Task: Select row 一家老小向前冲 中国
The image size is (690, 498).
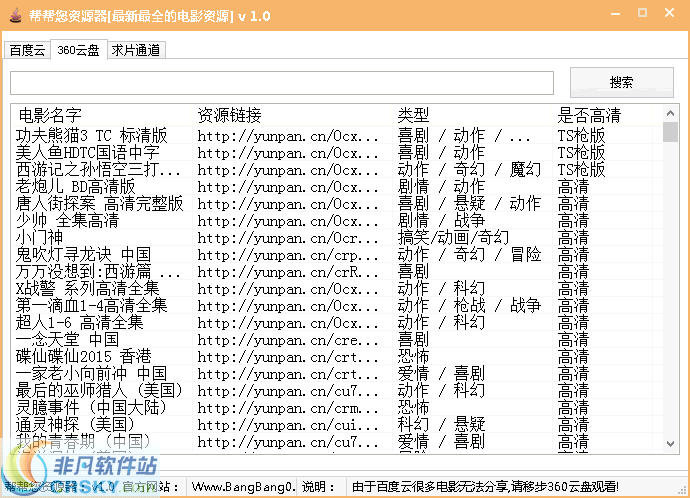Action: 337,374
